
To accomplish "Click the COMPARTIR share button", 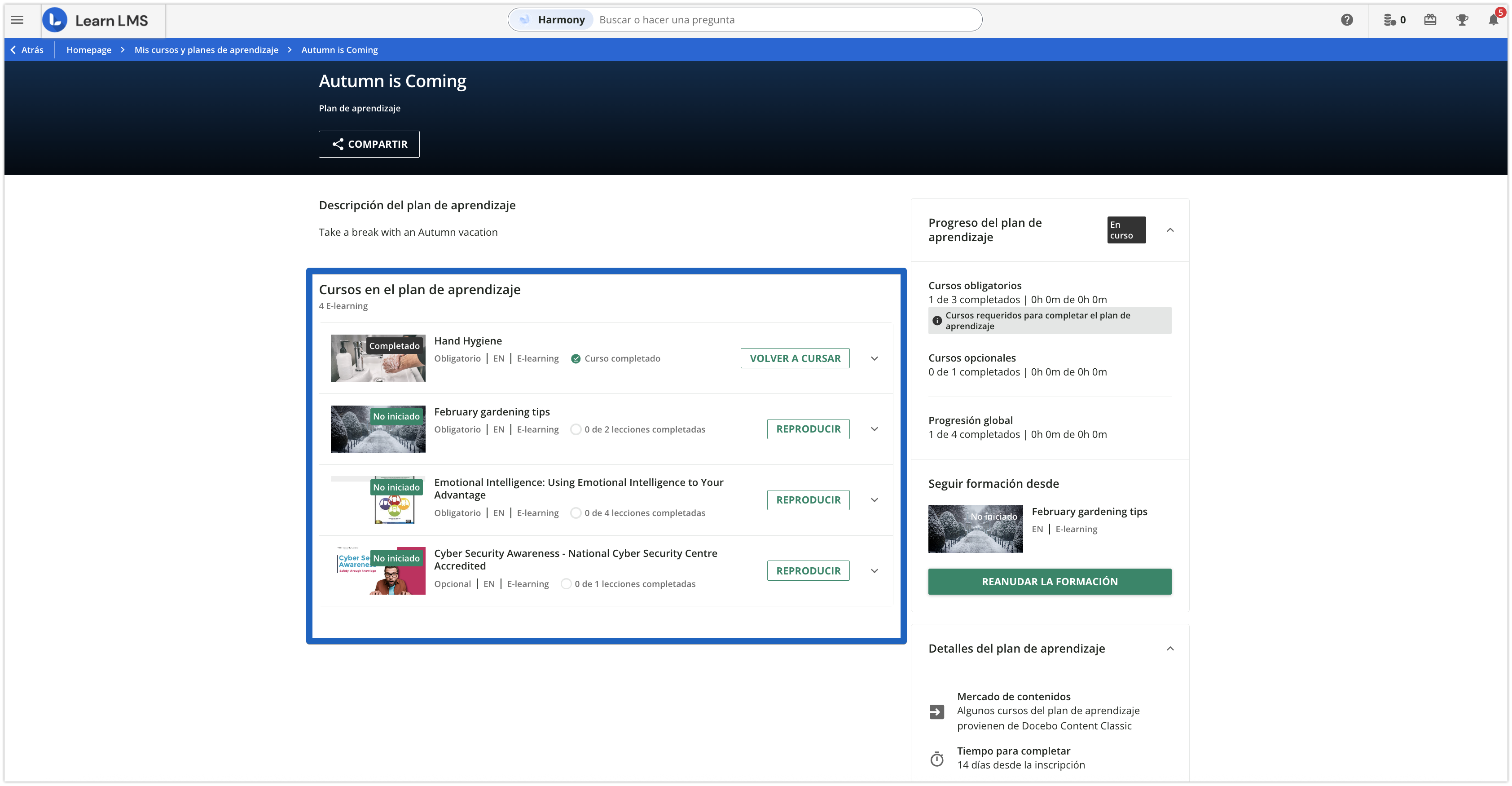I will click(x=369, y=144).
